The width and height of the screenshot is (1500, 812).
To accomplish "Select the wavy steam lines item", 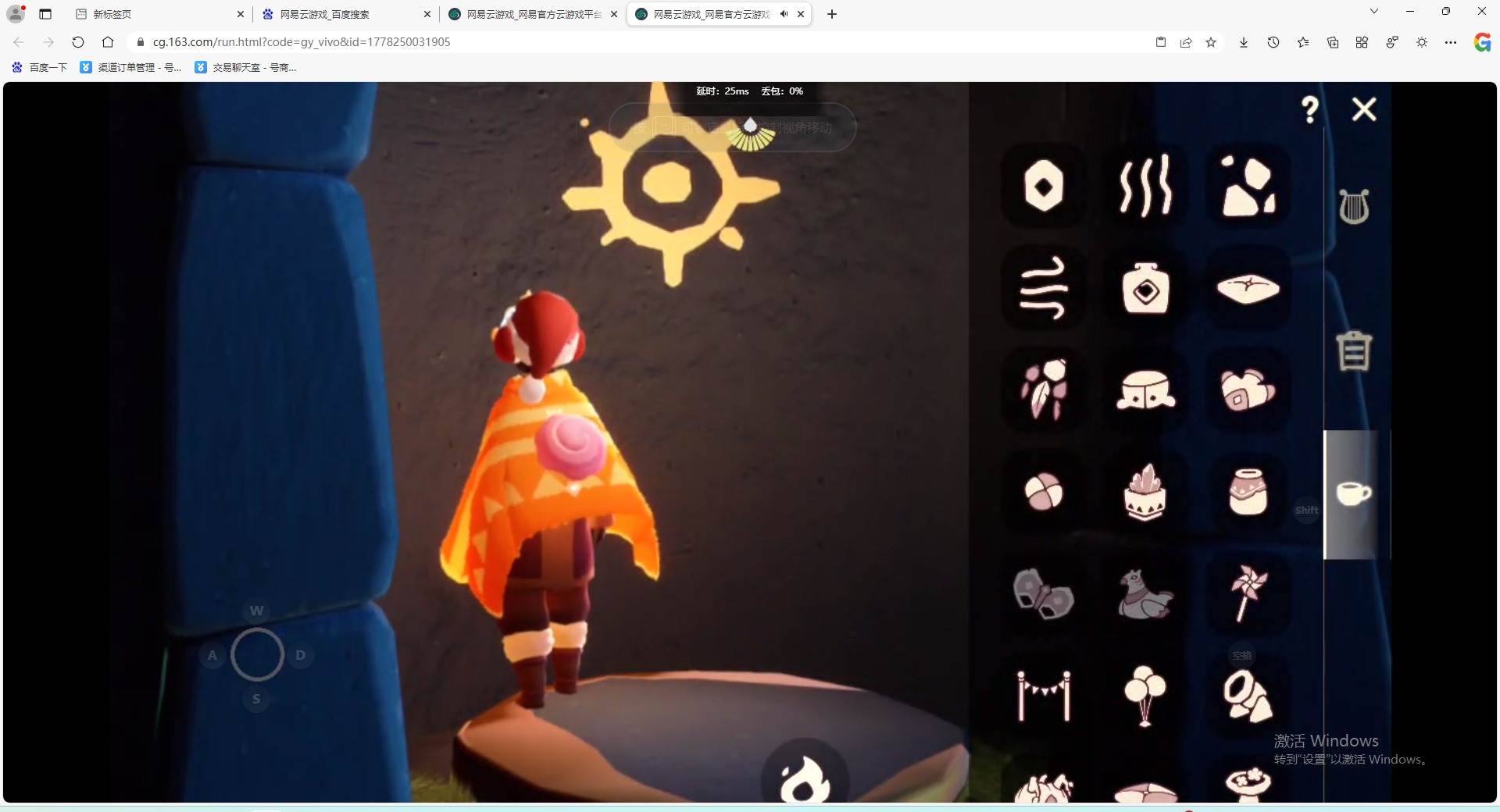I will coord(1145,186).
